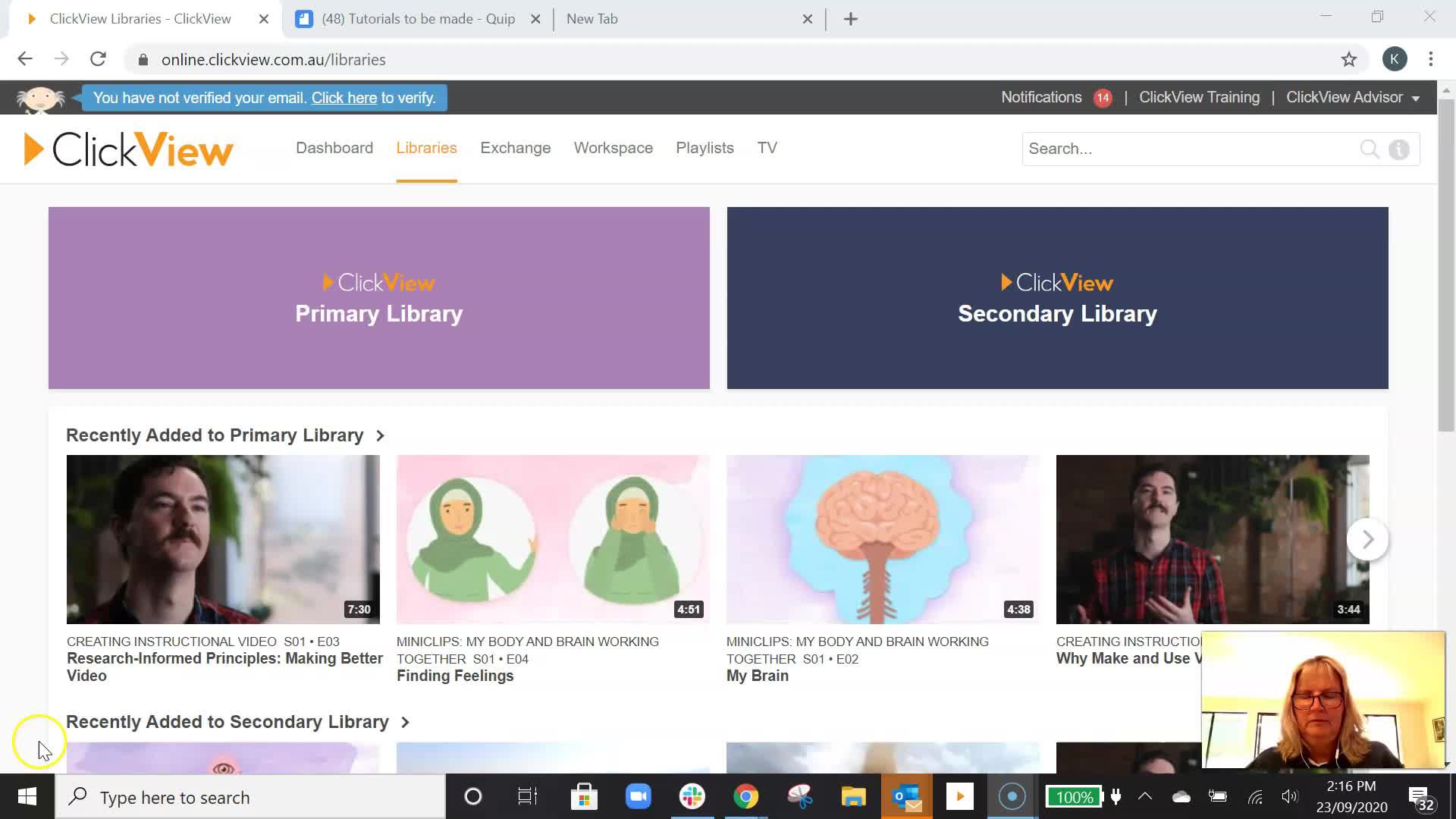Show hidden system tray icons
Image resolution: width=1456 pixels, height=819 pixels.
click(1145, 796)
